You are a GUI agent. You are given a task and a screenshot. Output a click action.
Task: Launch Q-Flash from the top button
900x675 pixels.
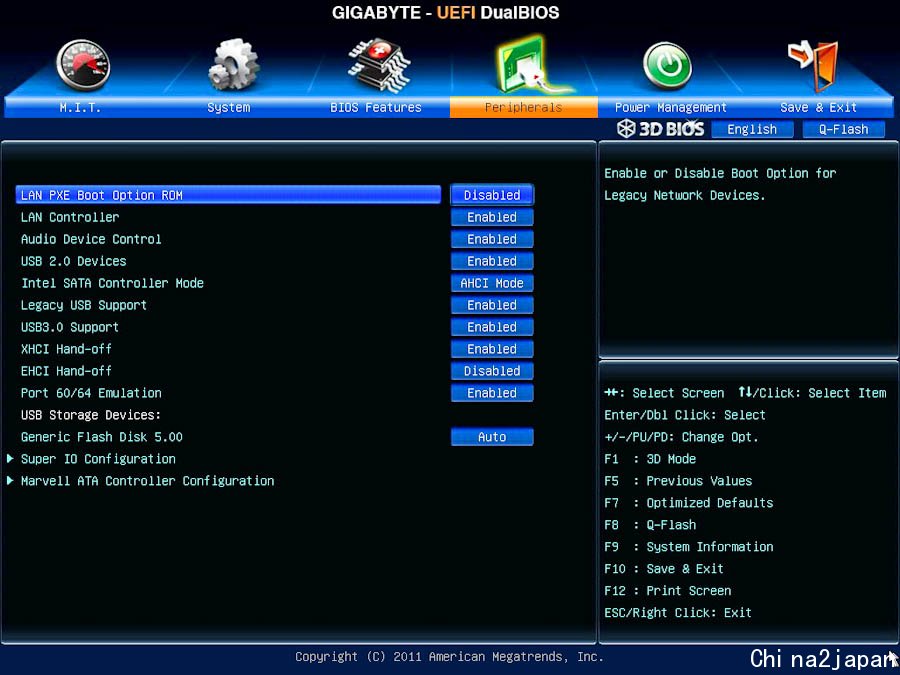[x=843, y=129]
